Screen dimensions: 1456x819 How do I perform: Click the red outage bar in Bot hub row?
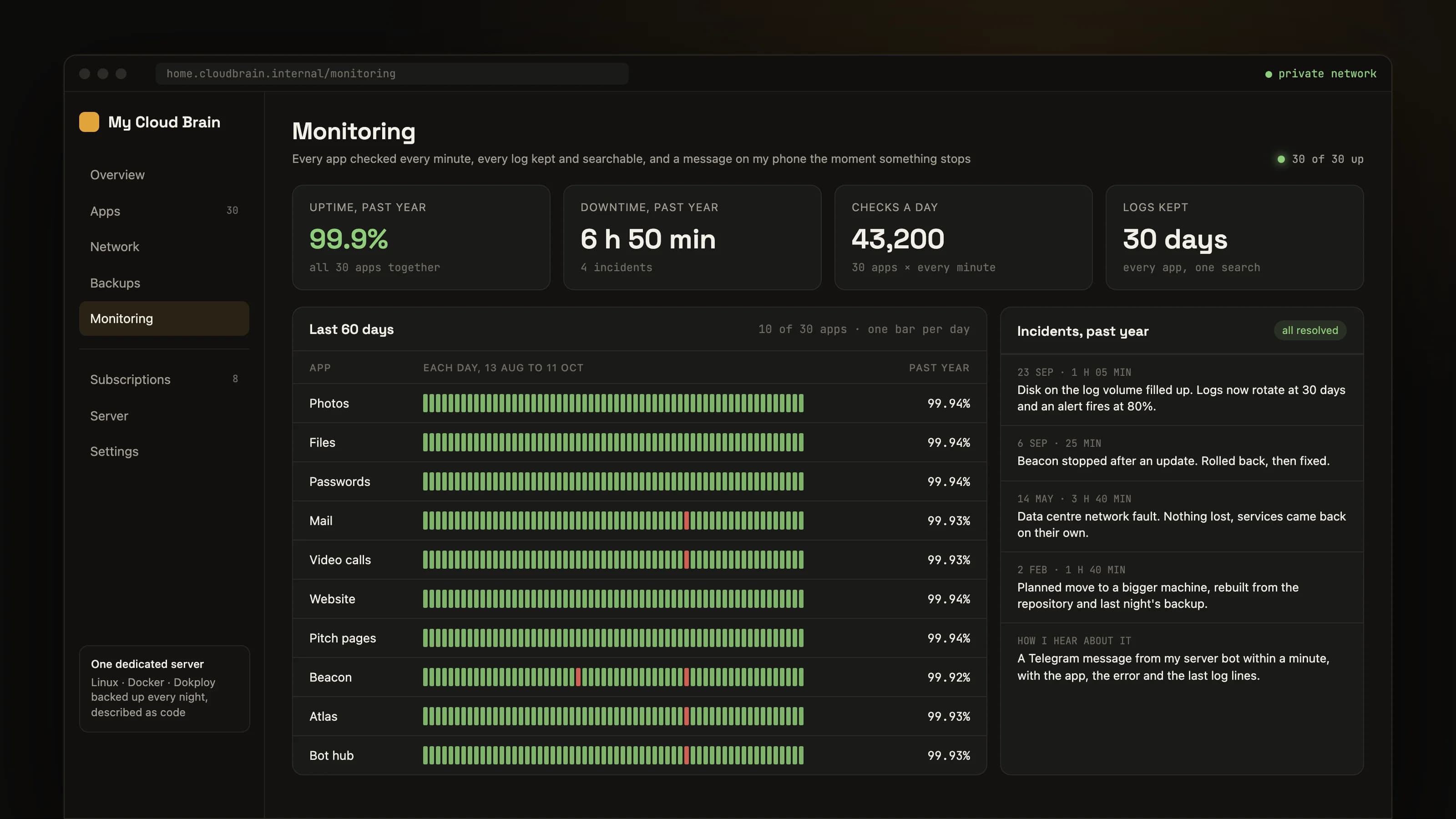pos(686,755)
